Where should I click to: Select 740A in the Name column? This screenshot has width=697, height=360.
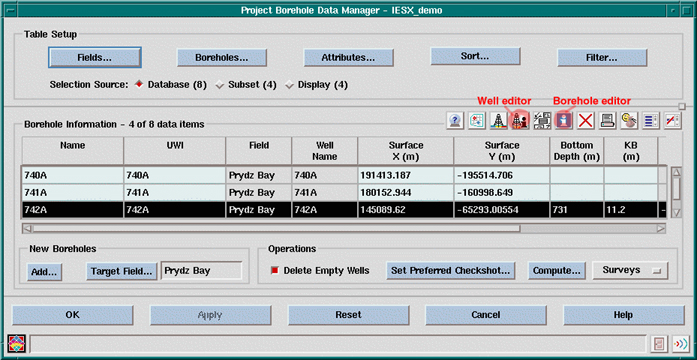(x=73, y=176)
